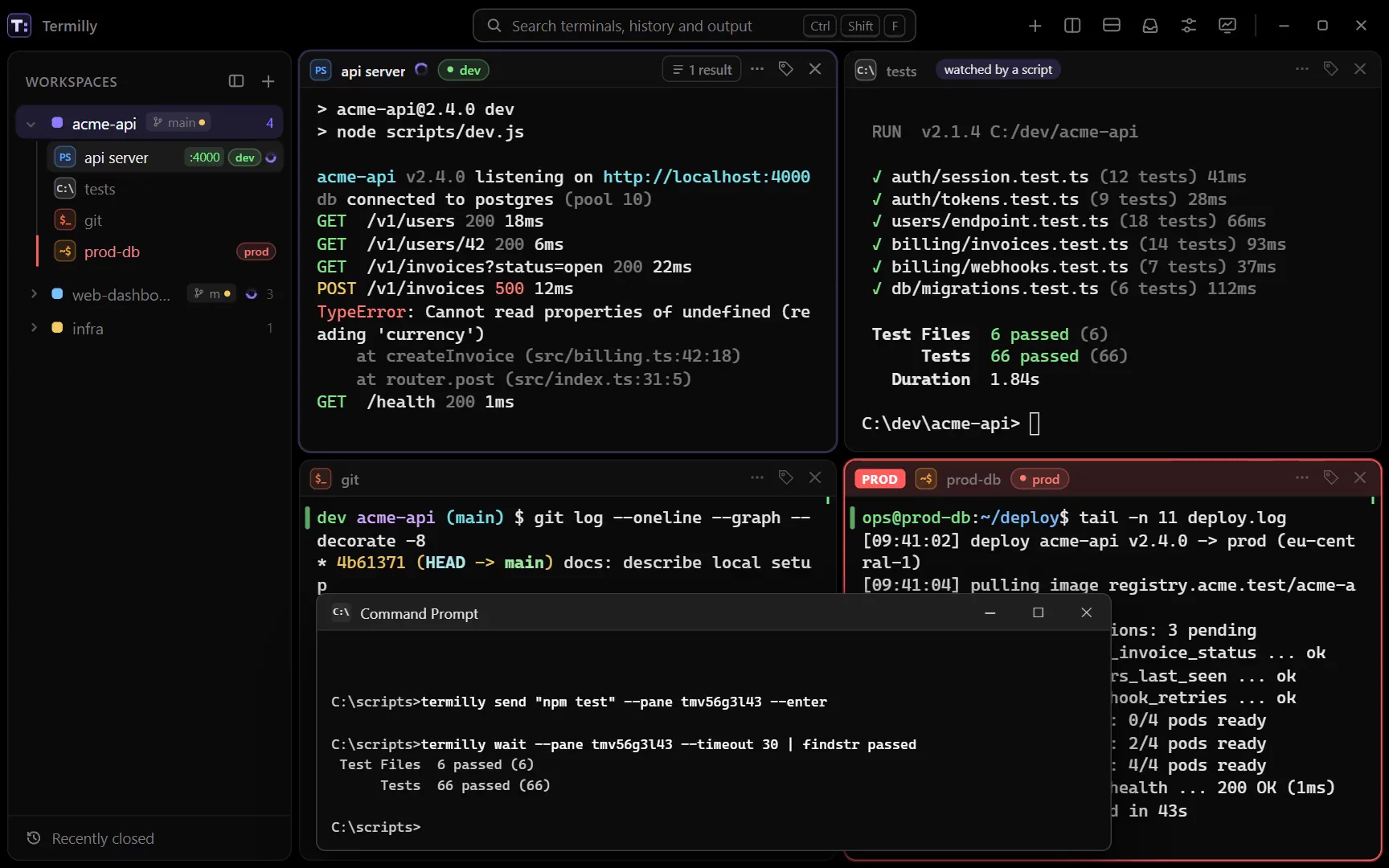Close the git pane
This screenshot has width=1389, height=868.
point(815,477)
